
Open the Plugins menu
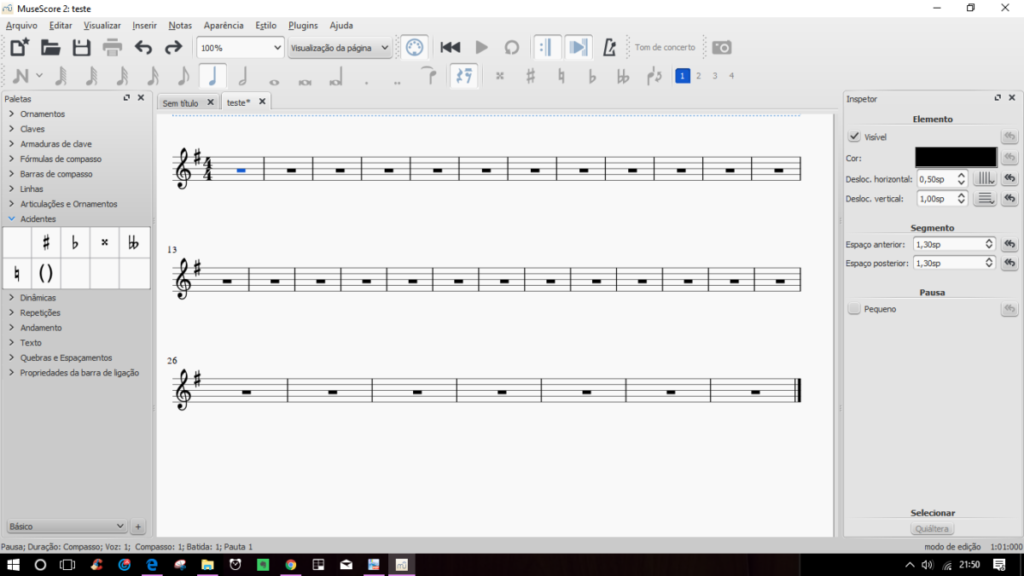pyautogui.click(x=303, y=25)
